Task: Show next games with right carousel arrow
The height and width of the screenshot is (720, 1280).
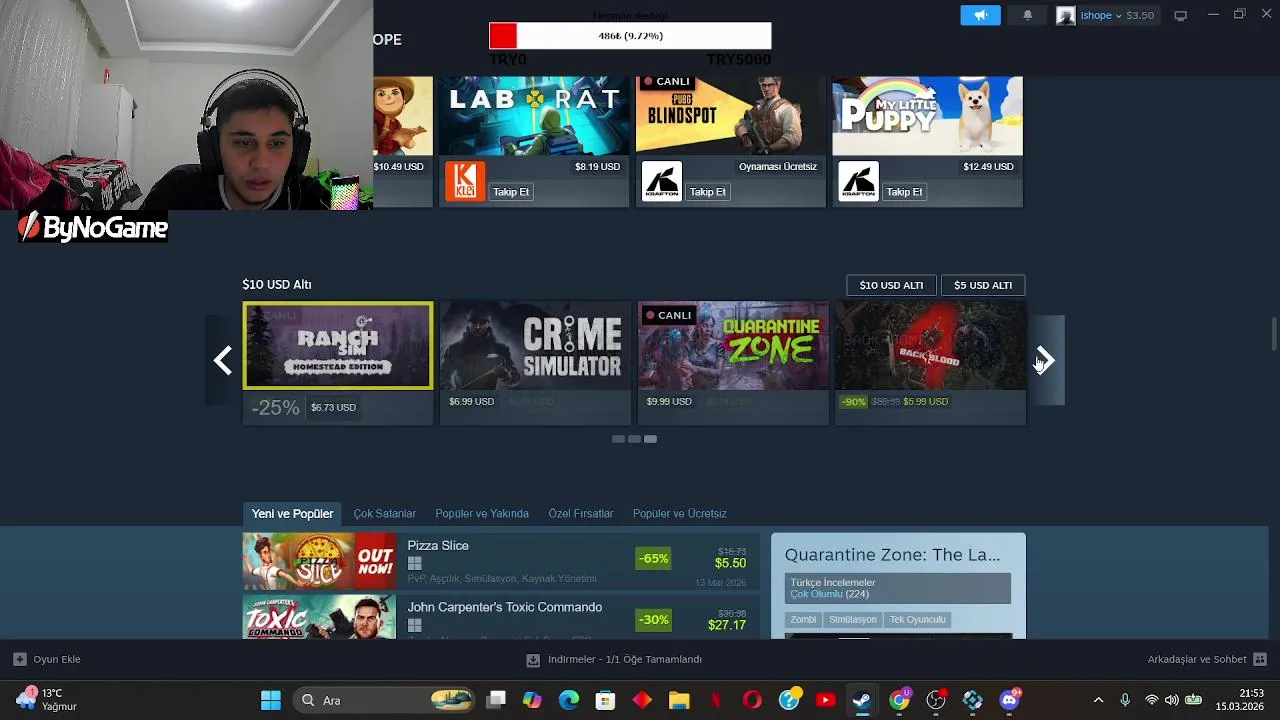Action: coord(1046,360)
